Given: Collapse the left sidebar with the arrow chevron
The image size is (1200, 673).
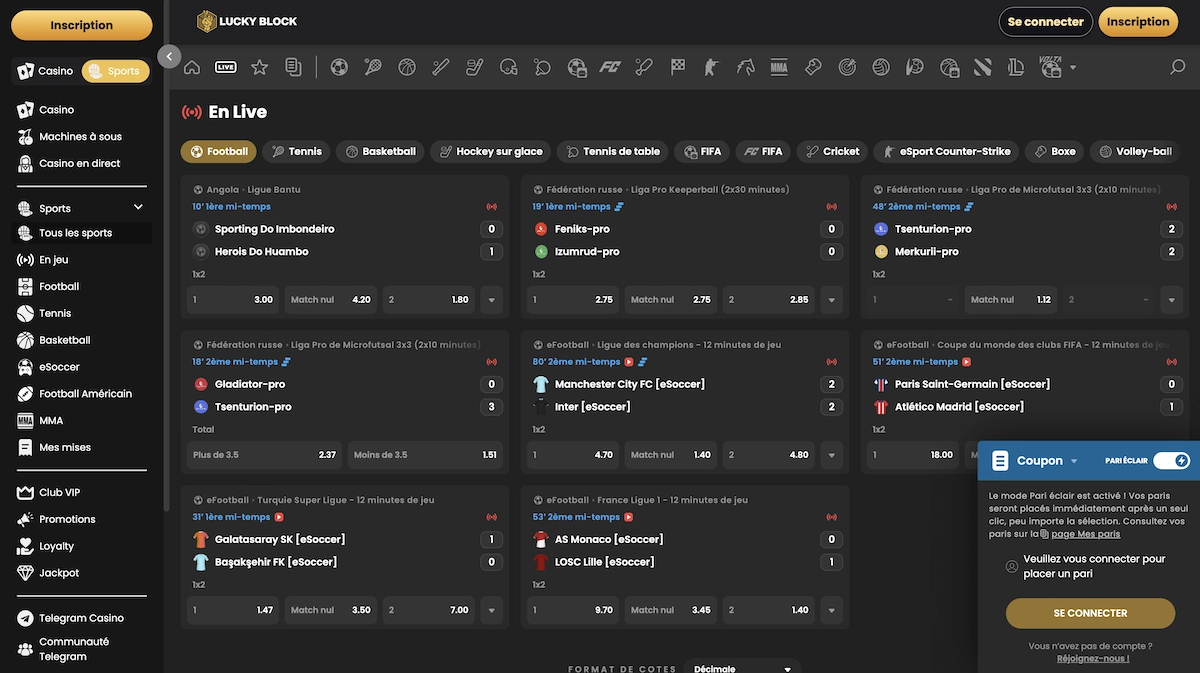Looking at the screenshot, I should pos(168,57).
